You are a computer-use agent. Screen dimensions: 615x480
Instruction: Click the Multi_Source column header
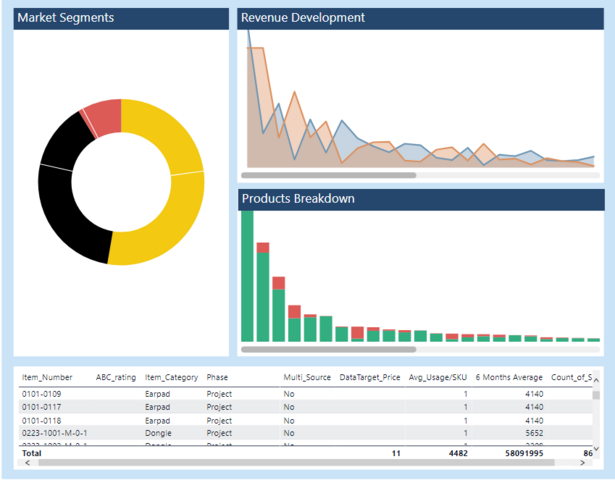click(x=306, y=377)
